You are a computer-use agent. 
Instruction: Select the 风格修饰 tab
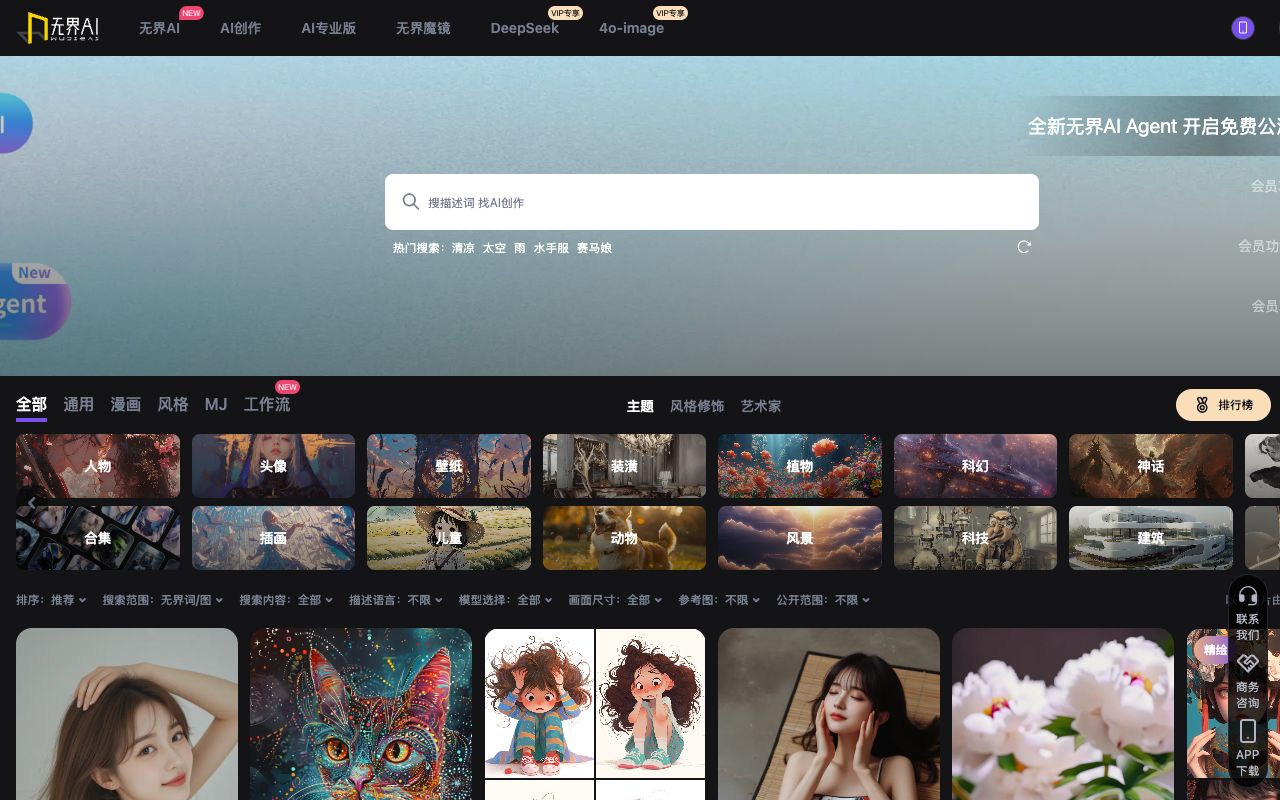click(x=697, y=406)
